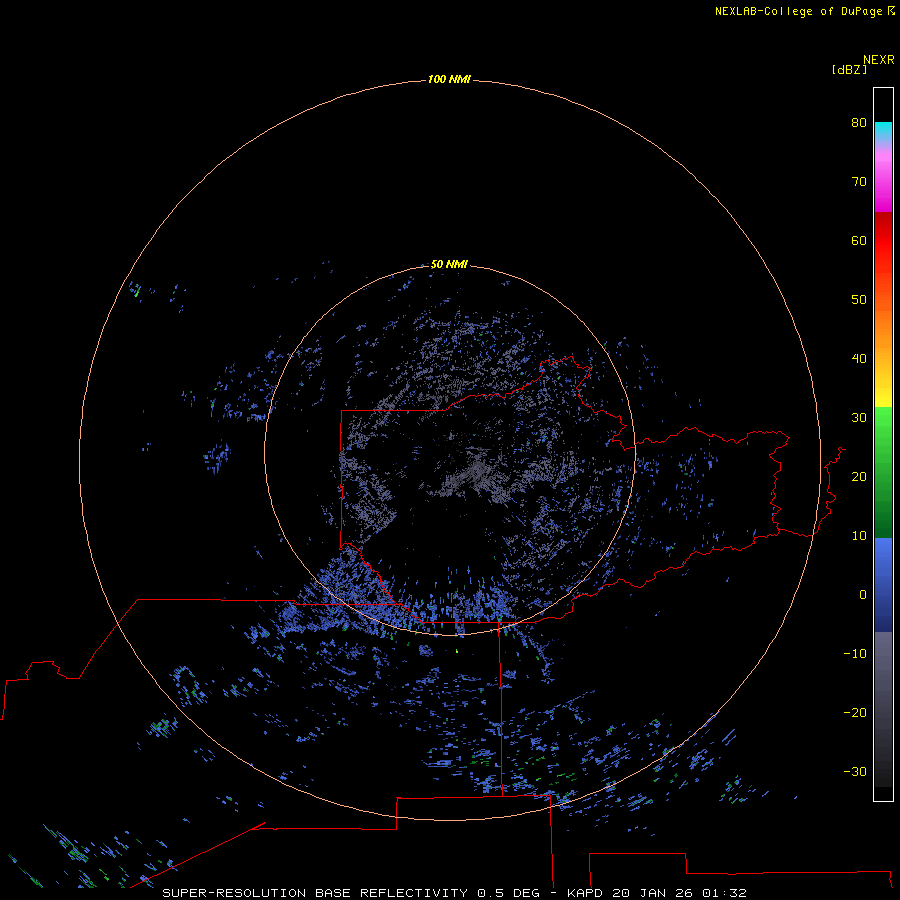Click the 50 dBZ scale value
This screenshot has height=900, width=900.
859,300
